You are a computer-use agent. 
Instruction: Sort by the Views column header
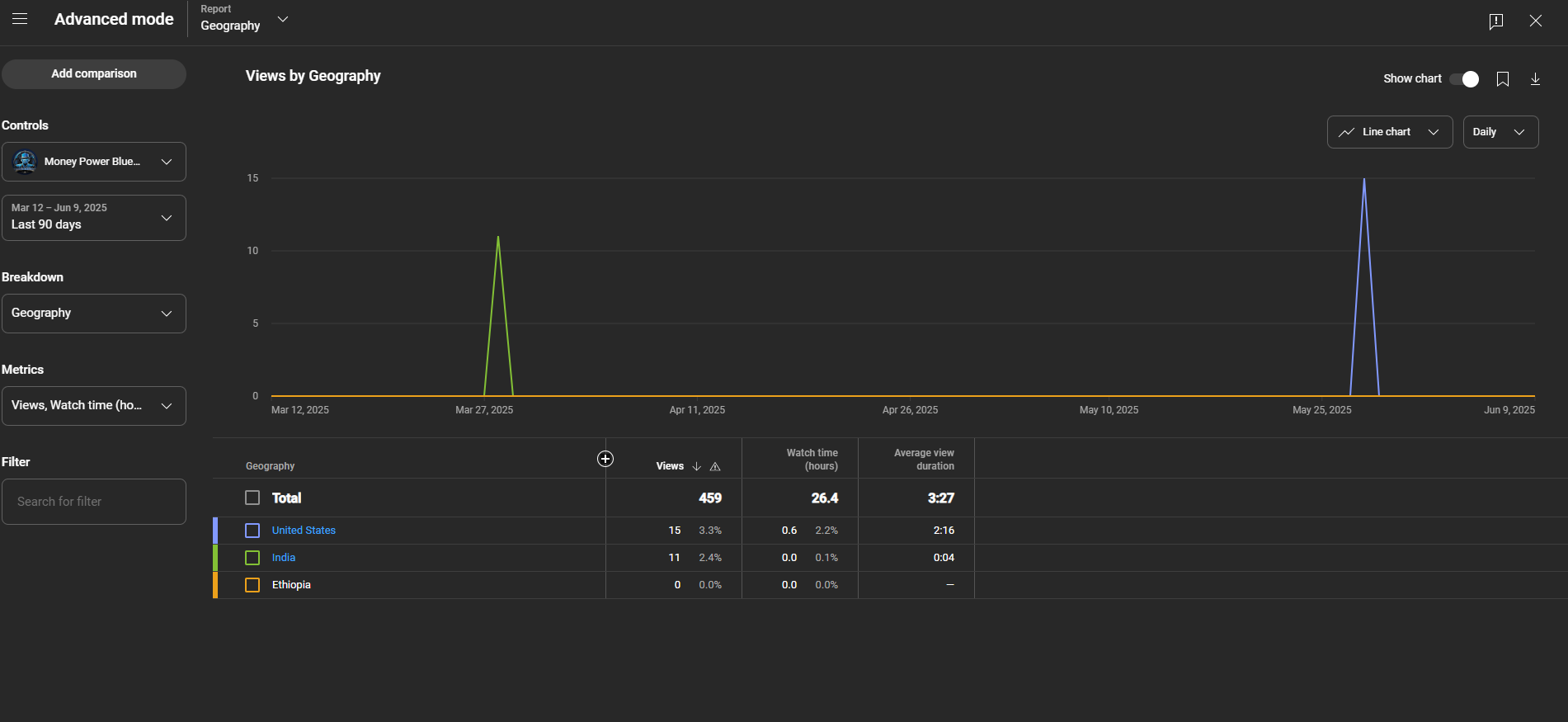pyautogui.click(x=670, y=466)
